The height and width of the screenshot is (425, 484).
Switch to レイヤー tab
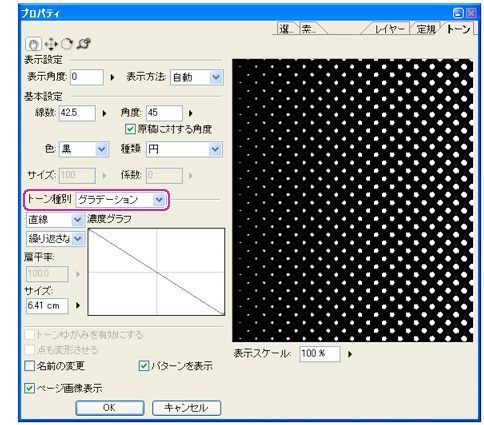point(388,29)
